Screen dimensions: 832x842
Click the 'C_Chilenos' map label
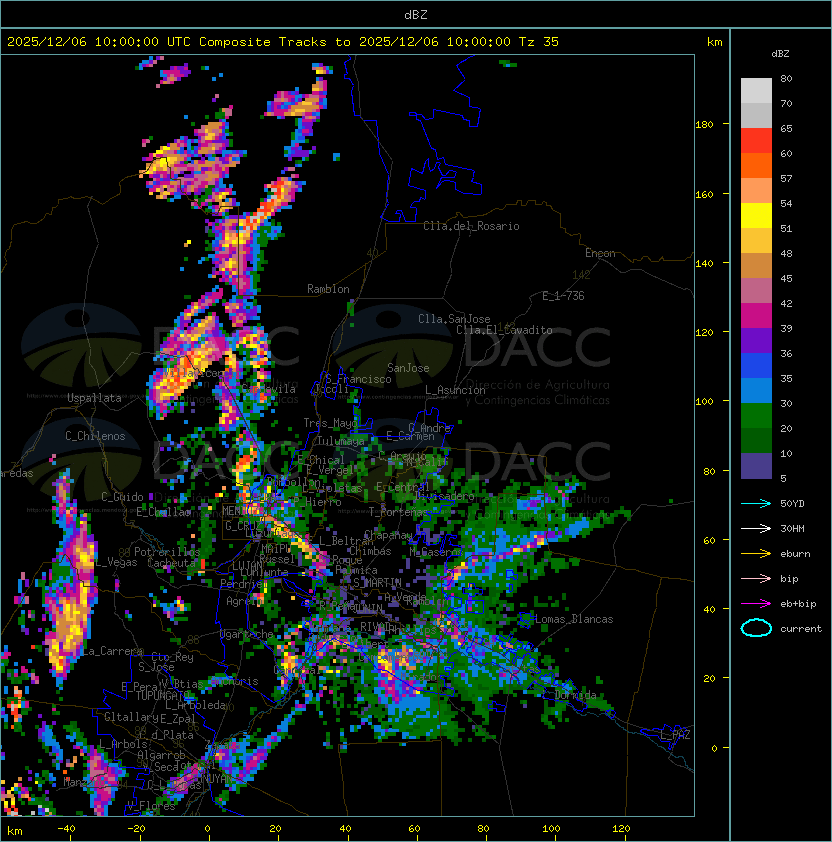point(95,436)
